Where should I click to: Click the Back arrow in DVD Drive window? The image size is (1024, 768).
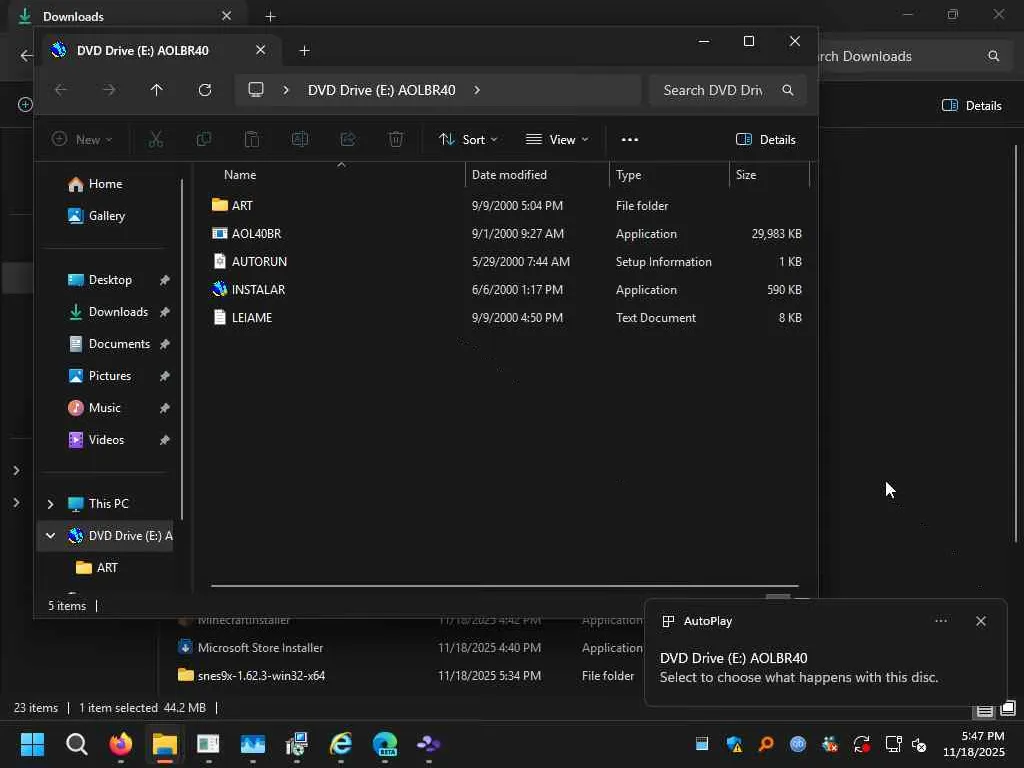coord(61,90)
